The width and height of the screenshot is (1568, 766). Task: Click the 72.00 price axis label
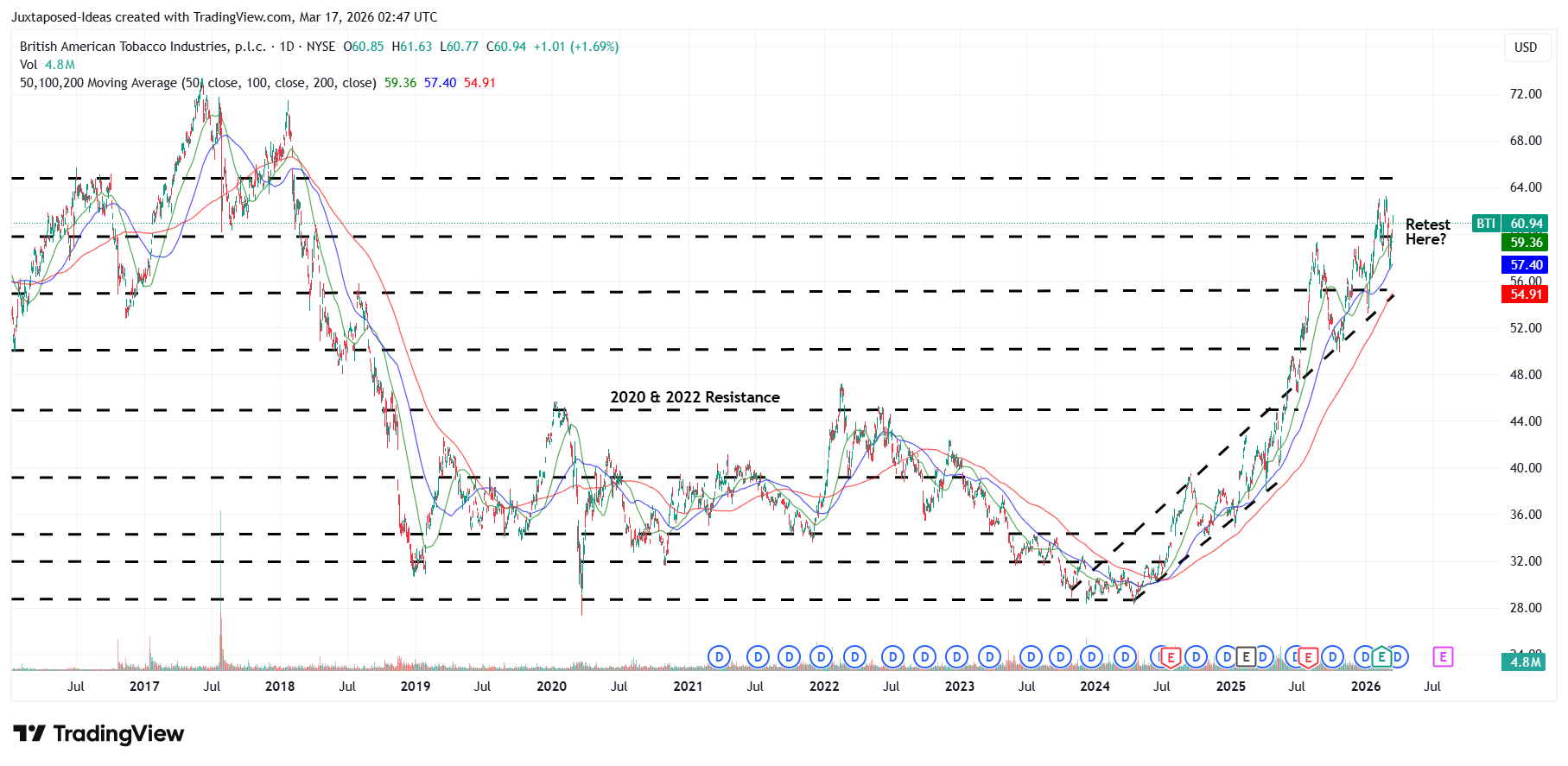coord(1526,94)
